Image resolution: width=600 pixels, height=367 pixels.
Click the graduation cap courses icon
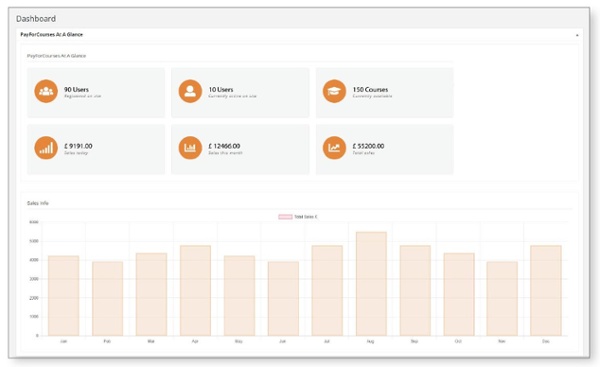[334, 91]
